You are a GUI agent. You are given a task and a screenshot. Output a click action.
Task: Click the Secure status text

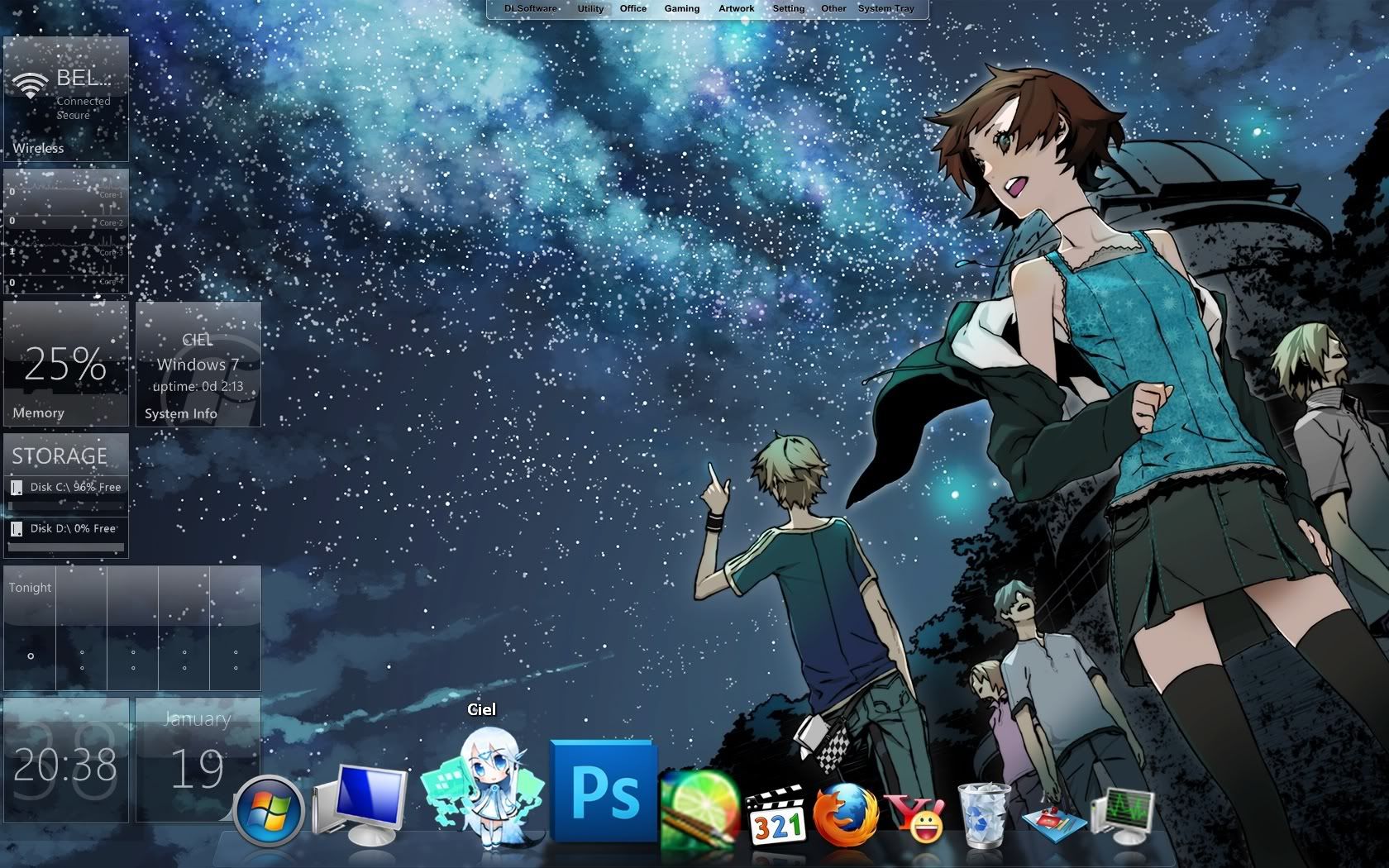73,115
